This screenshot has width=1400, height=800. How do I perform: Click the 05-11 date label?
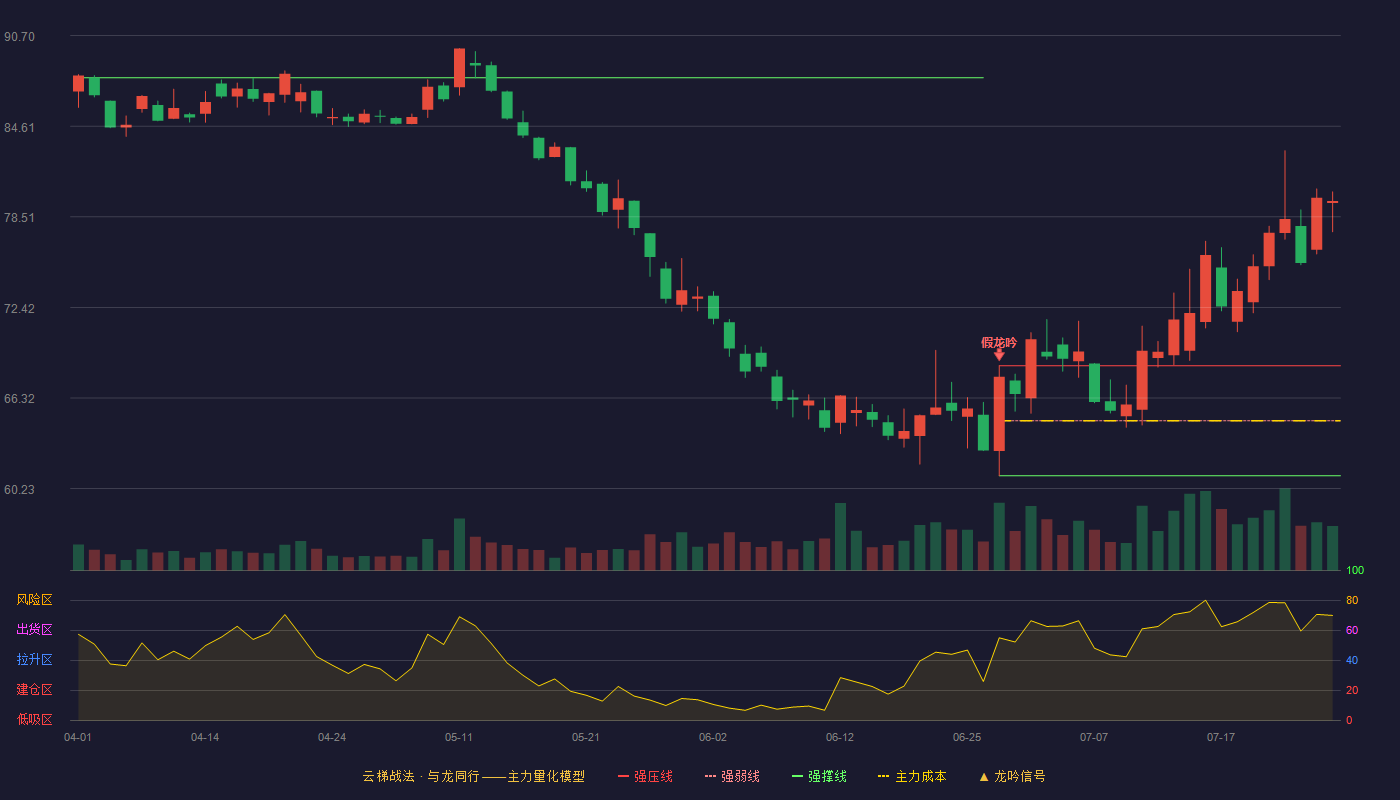[459, 737]
